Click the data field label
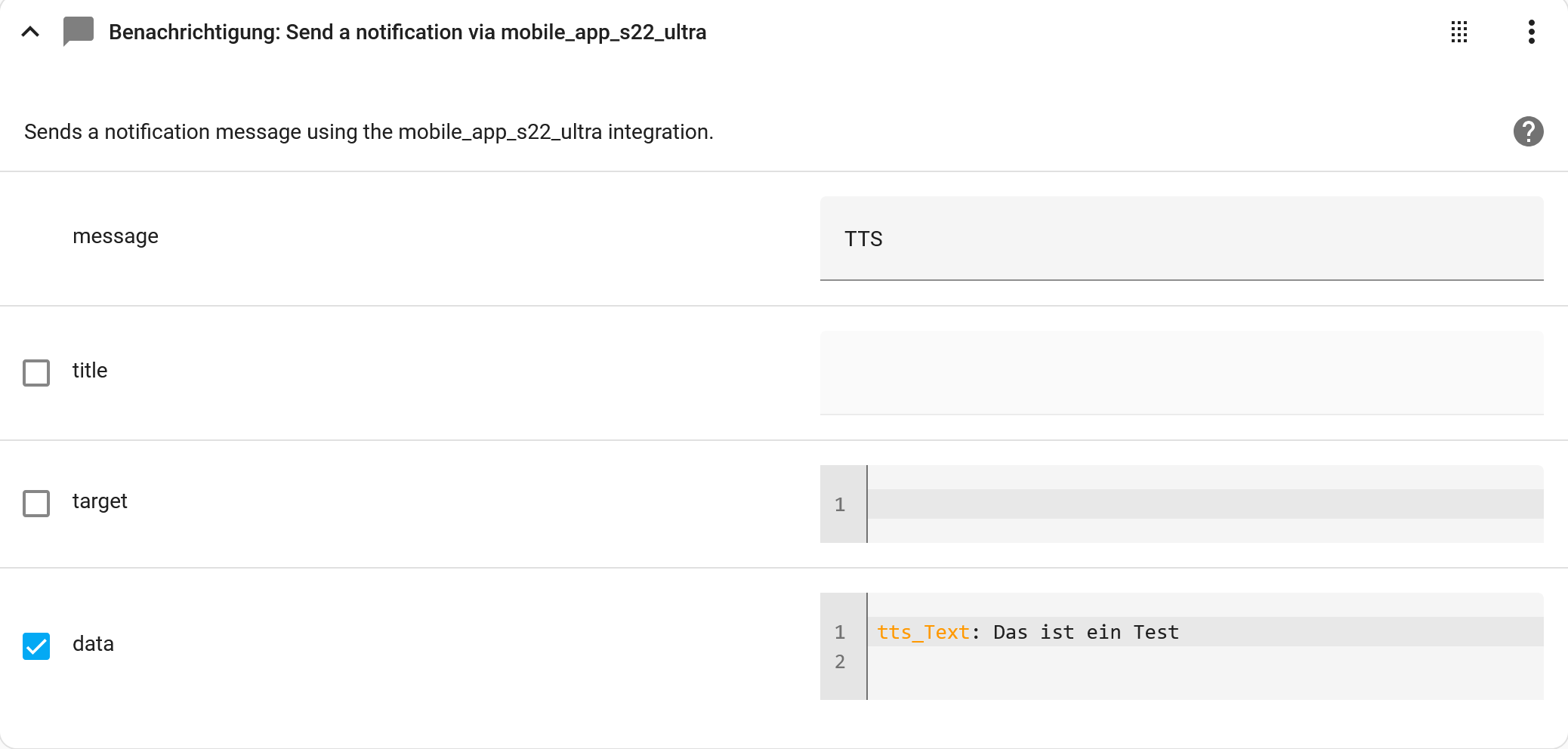The image size is (1568, 749). click(x=93, y=644)
